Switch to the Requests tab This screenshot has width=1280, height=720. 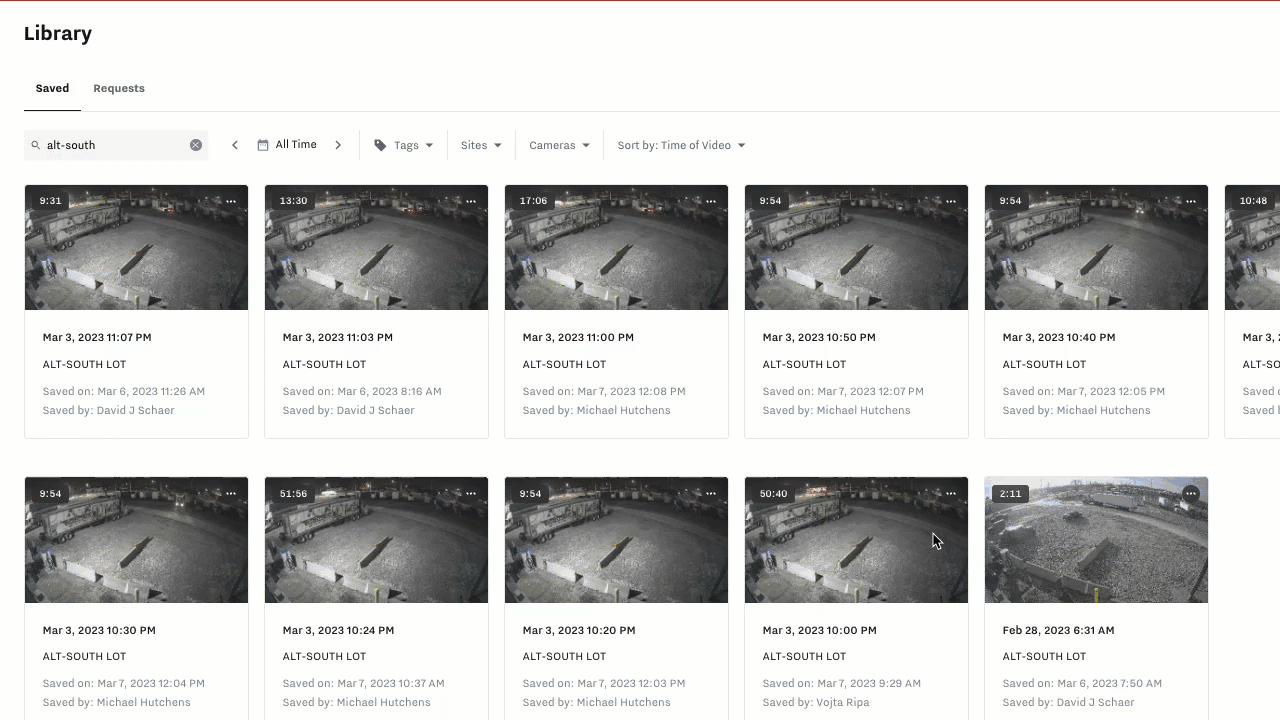point(119,88)
